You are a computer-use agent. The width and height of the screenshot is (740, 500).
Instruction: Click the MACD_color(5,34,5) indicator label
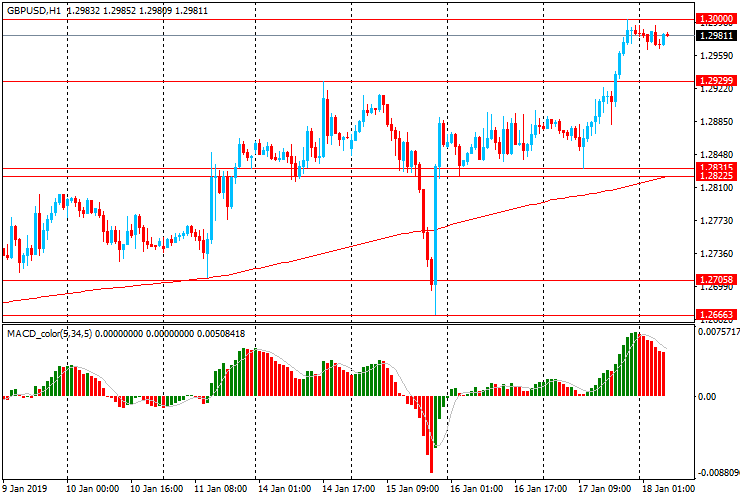click(49, 334)
